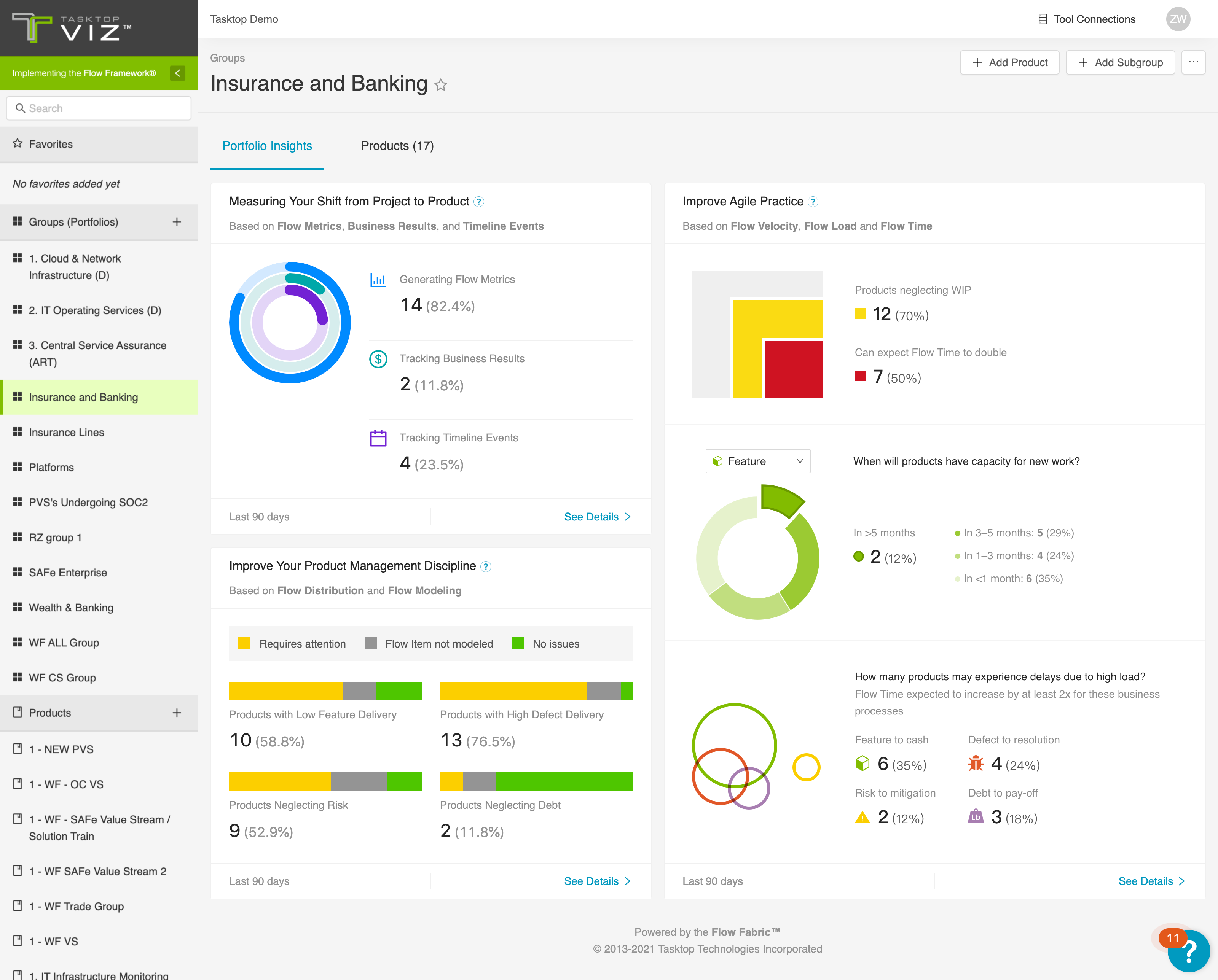Open See Details under Improve Agile Practice

coord(1151,881)
